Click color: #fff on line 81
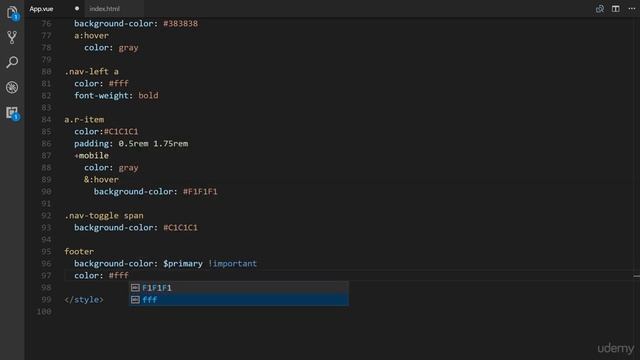This screenshot has height=360, width=640. pyautogui.click(x=101, y=84)
